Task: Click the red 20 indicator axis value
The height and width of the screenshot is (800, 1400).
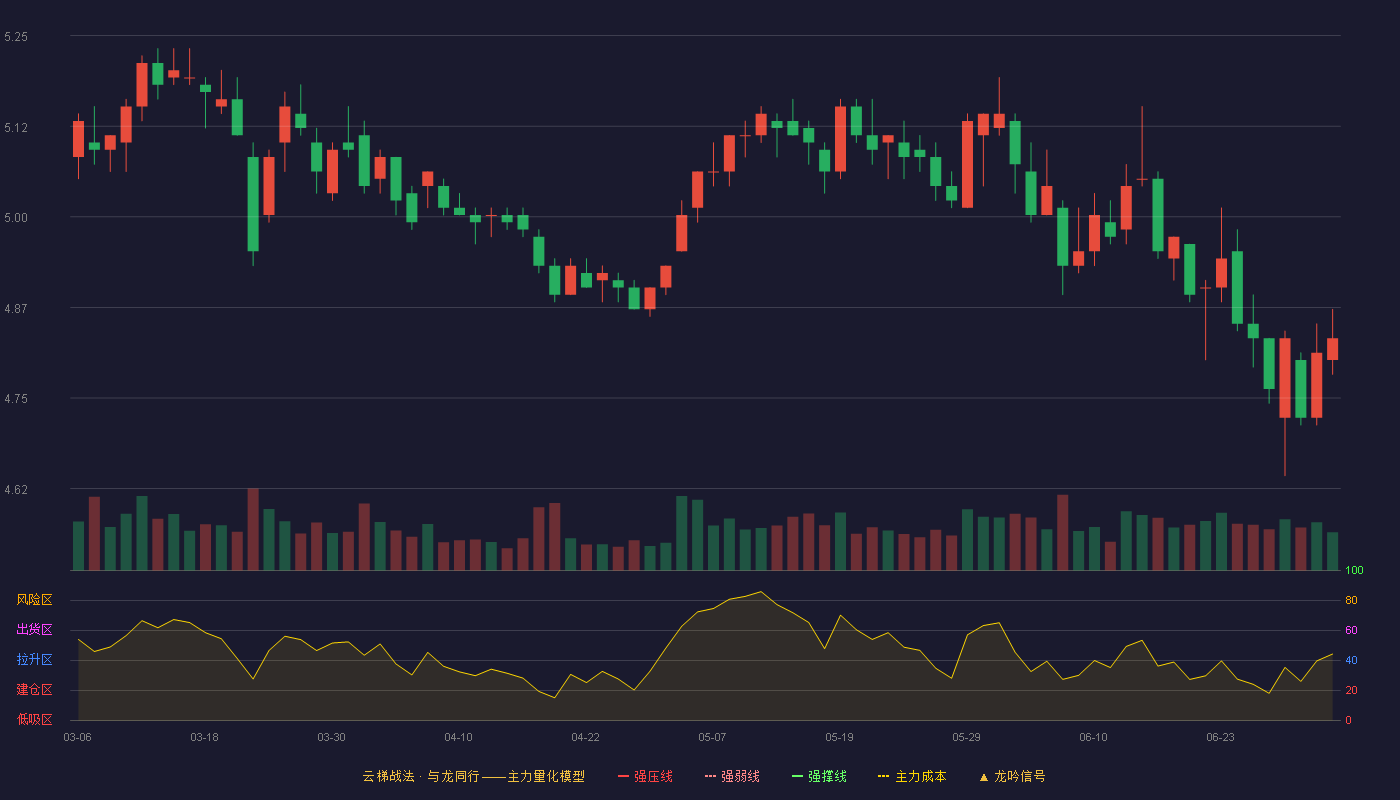Action: (x=1351, y=690)
